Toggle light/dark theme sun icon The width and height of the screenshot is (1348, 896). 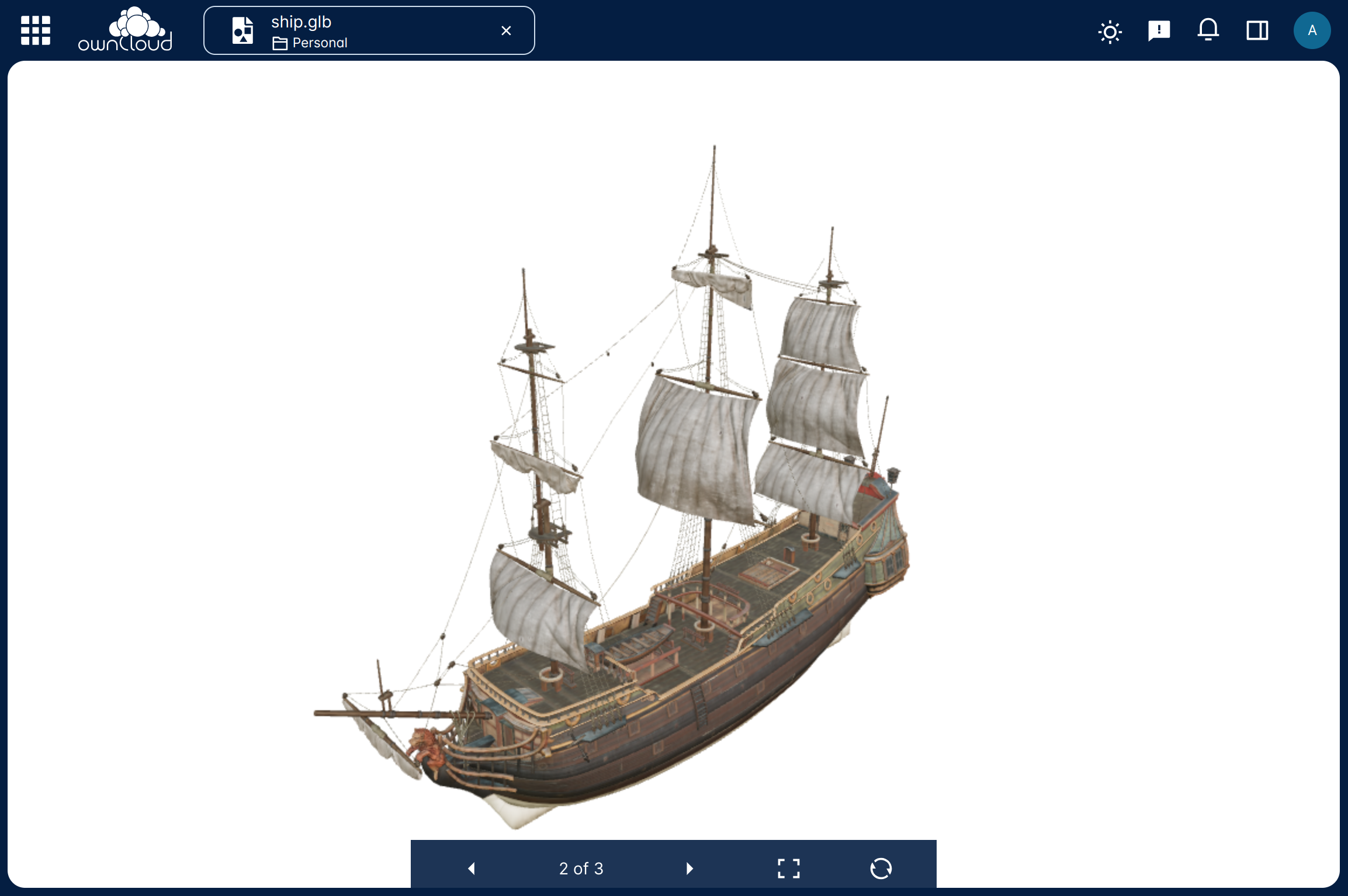click(x=1110, y=31)
